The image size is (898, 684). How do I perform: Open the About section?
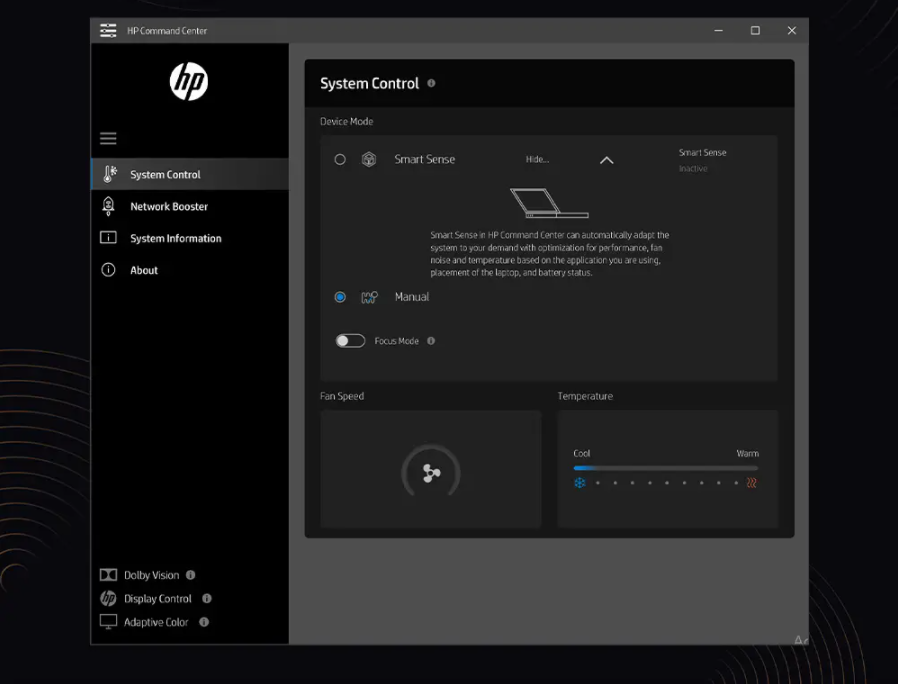click(144, 270)
